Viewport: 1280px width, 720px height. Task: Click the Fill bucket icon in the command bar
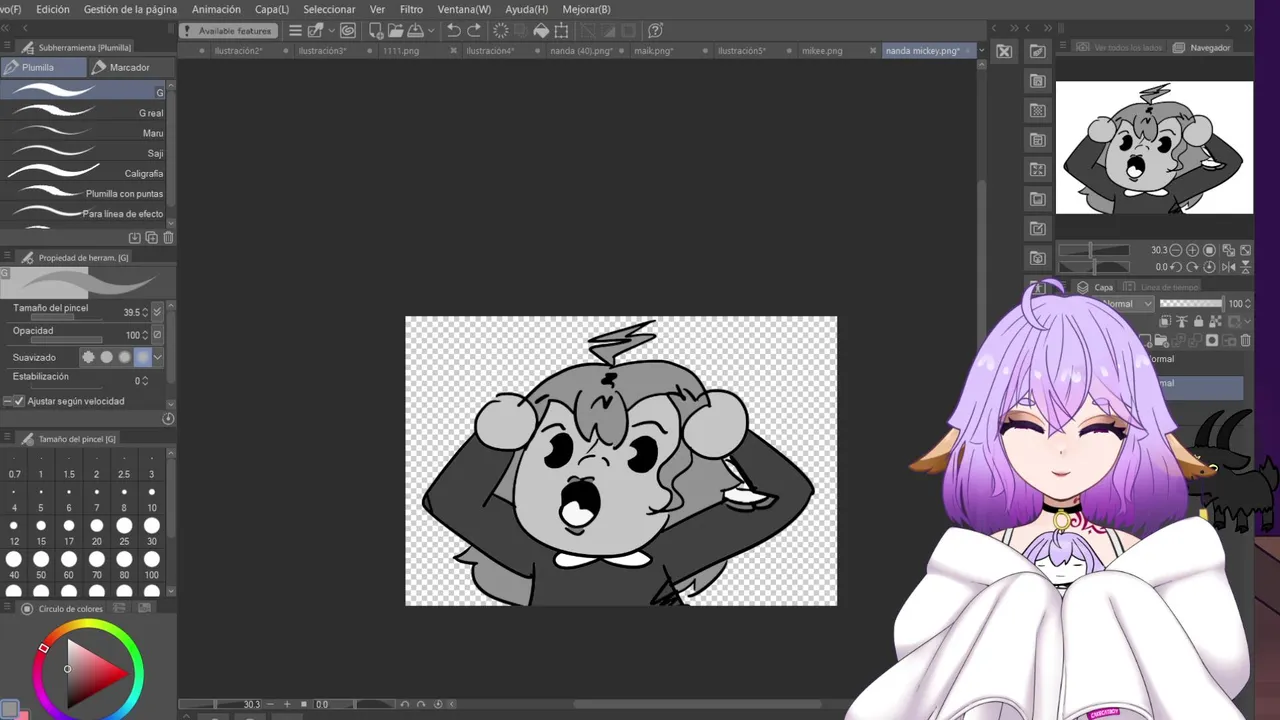541,31
